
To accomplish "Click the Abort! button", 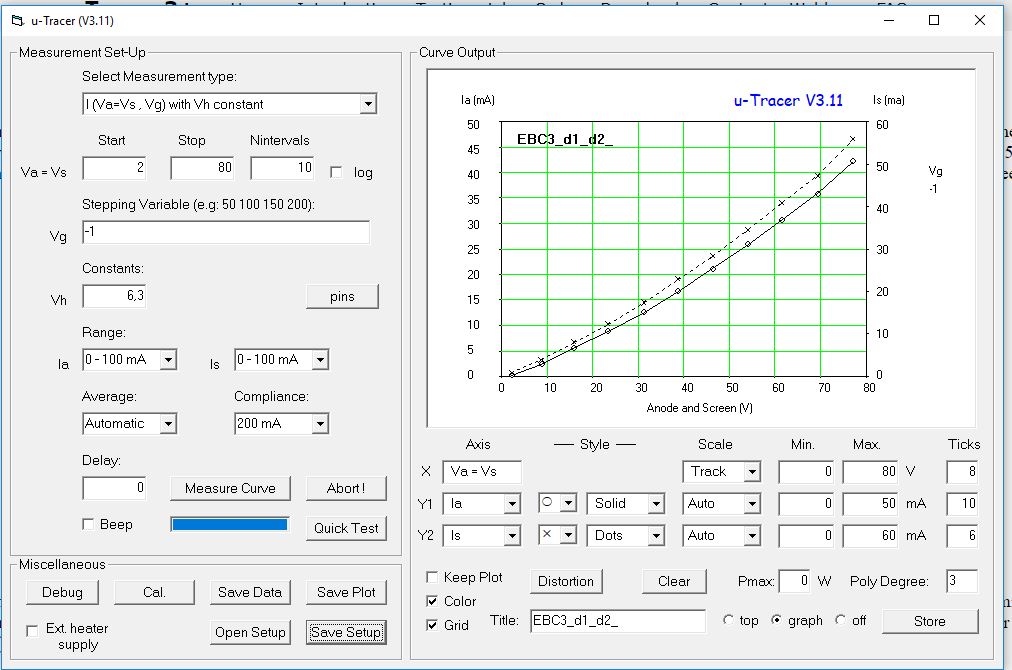I will [x=346, y=489].
